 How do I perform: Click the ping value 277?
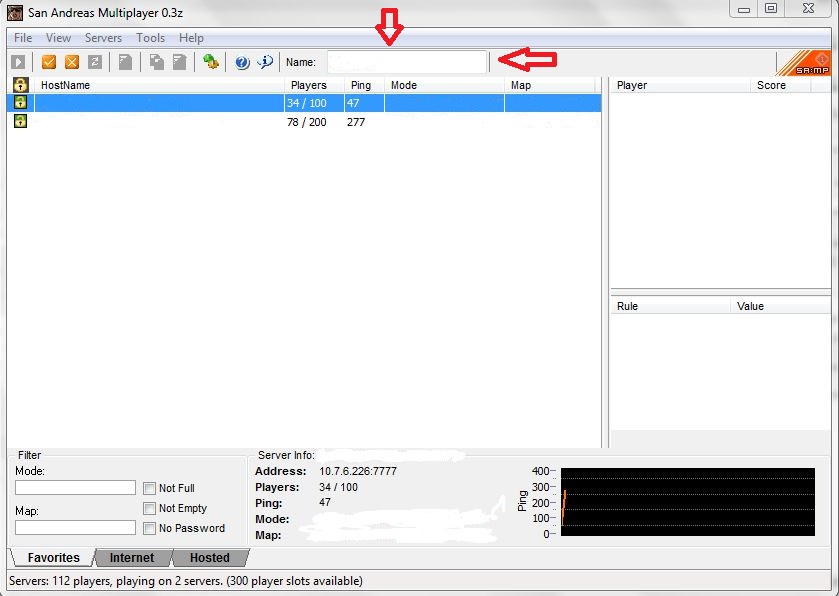pos(356,122)
